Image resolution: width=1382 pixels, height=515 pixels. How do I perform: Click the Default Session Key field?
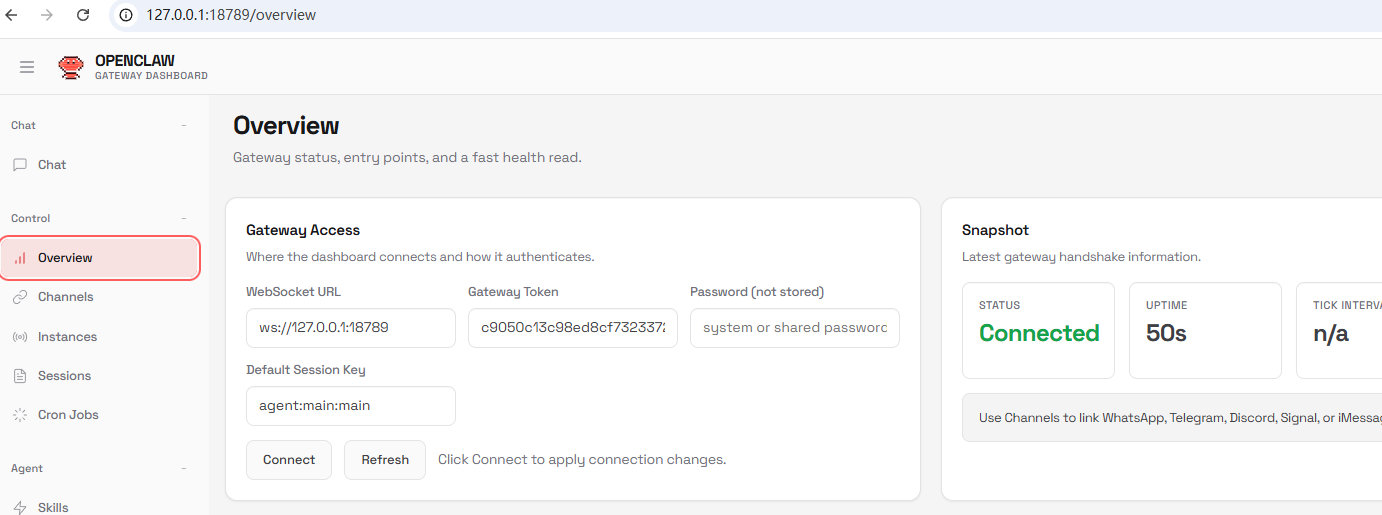351,406
